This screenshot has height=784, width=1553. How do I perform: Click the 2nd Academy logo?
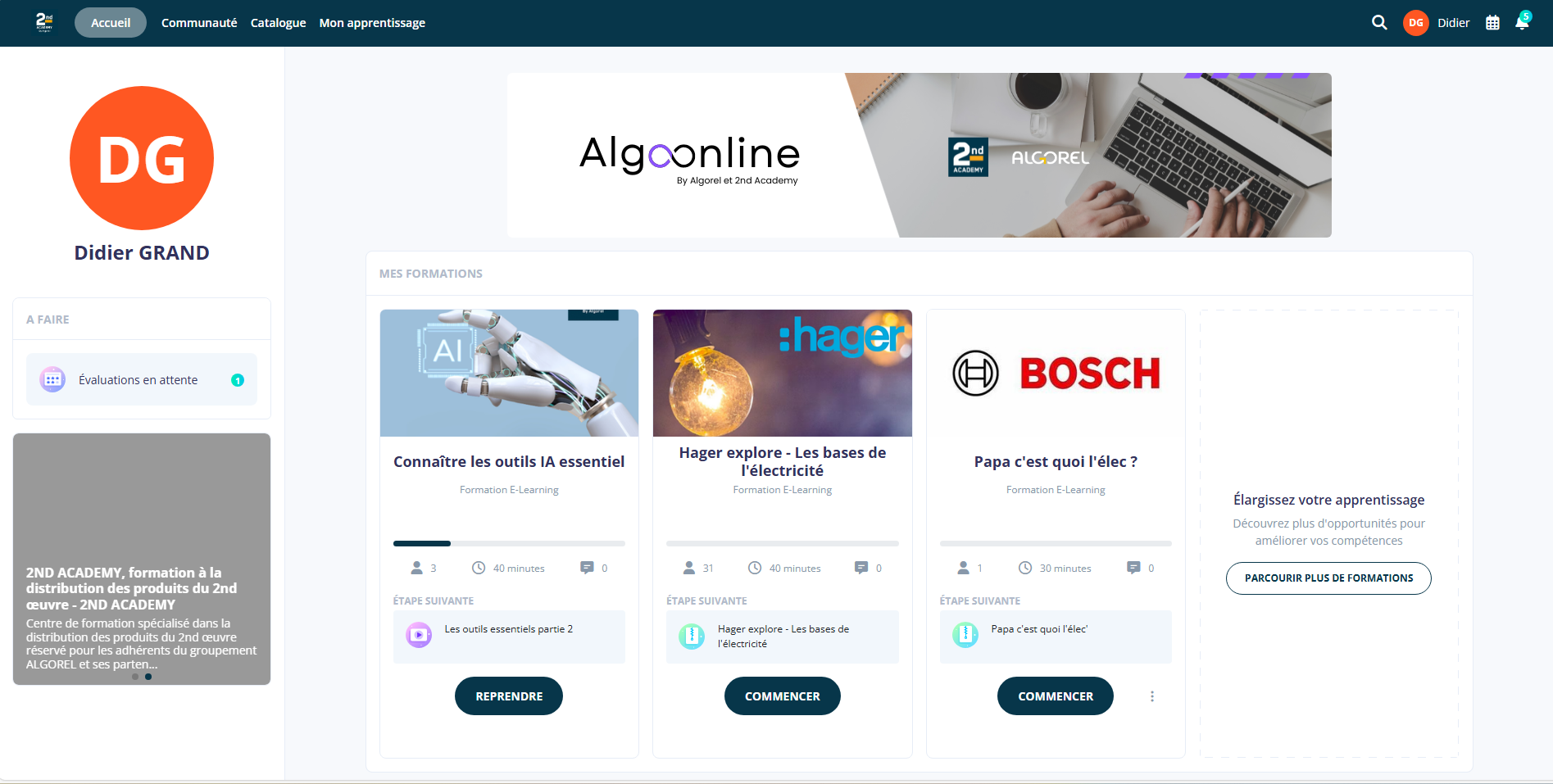(x=44, y=22)
